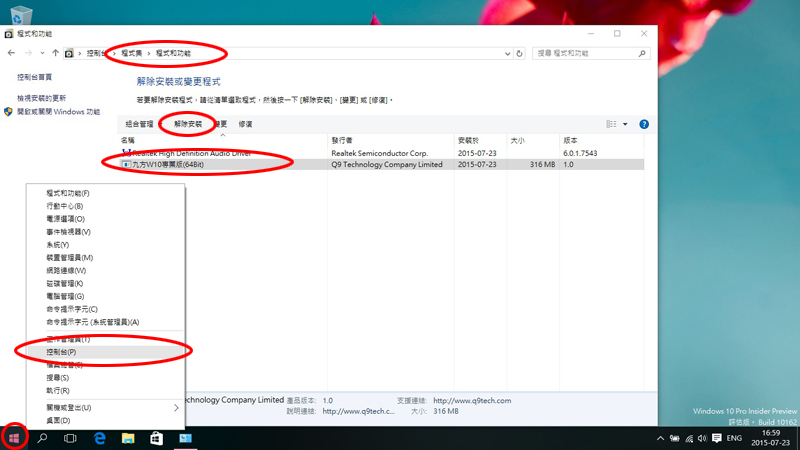Choose 程式和功能(F) in Win+X menu
Screen dimensions: 800x450
point(106,193)
